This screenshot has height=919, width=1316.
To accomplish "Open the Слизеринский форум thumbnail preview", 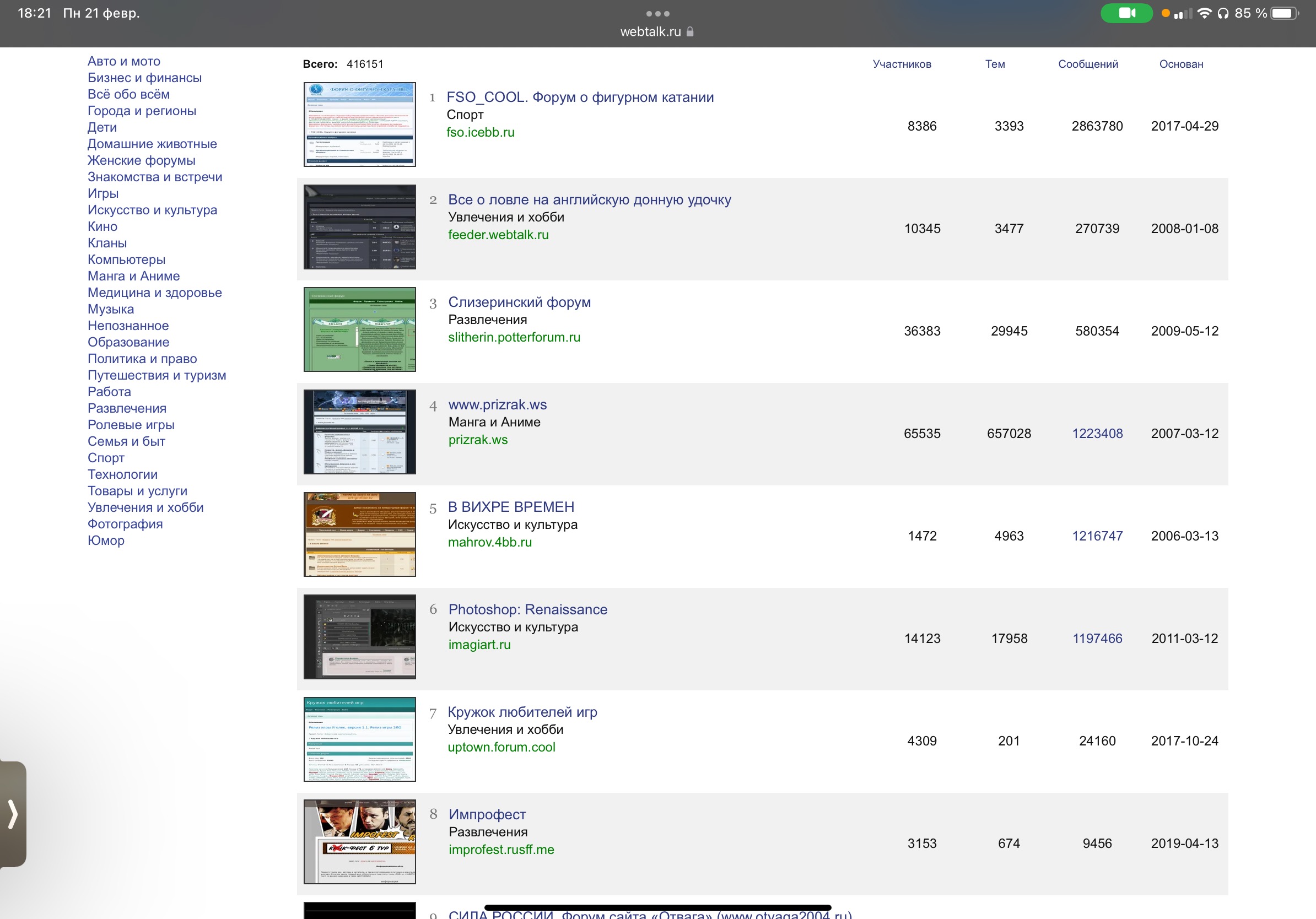I will (x=359, y=329).
